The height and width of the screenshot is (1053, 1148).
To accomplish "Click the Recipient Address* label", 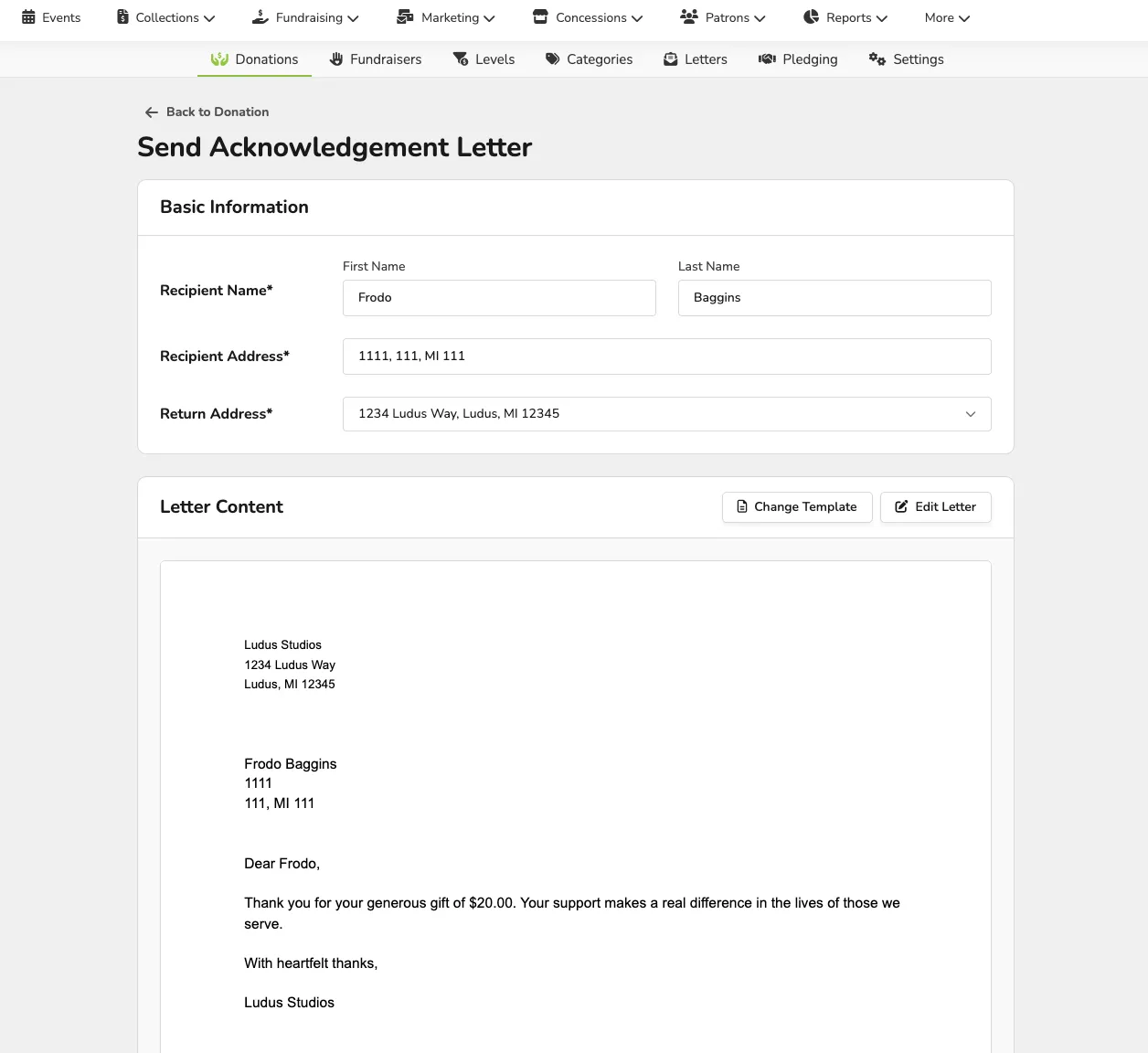I will (225, 356).
